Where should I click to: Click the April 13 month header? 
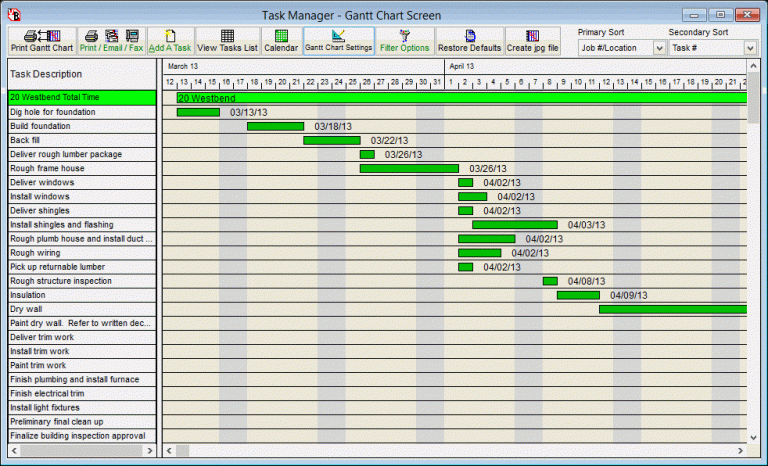(596, 66)
